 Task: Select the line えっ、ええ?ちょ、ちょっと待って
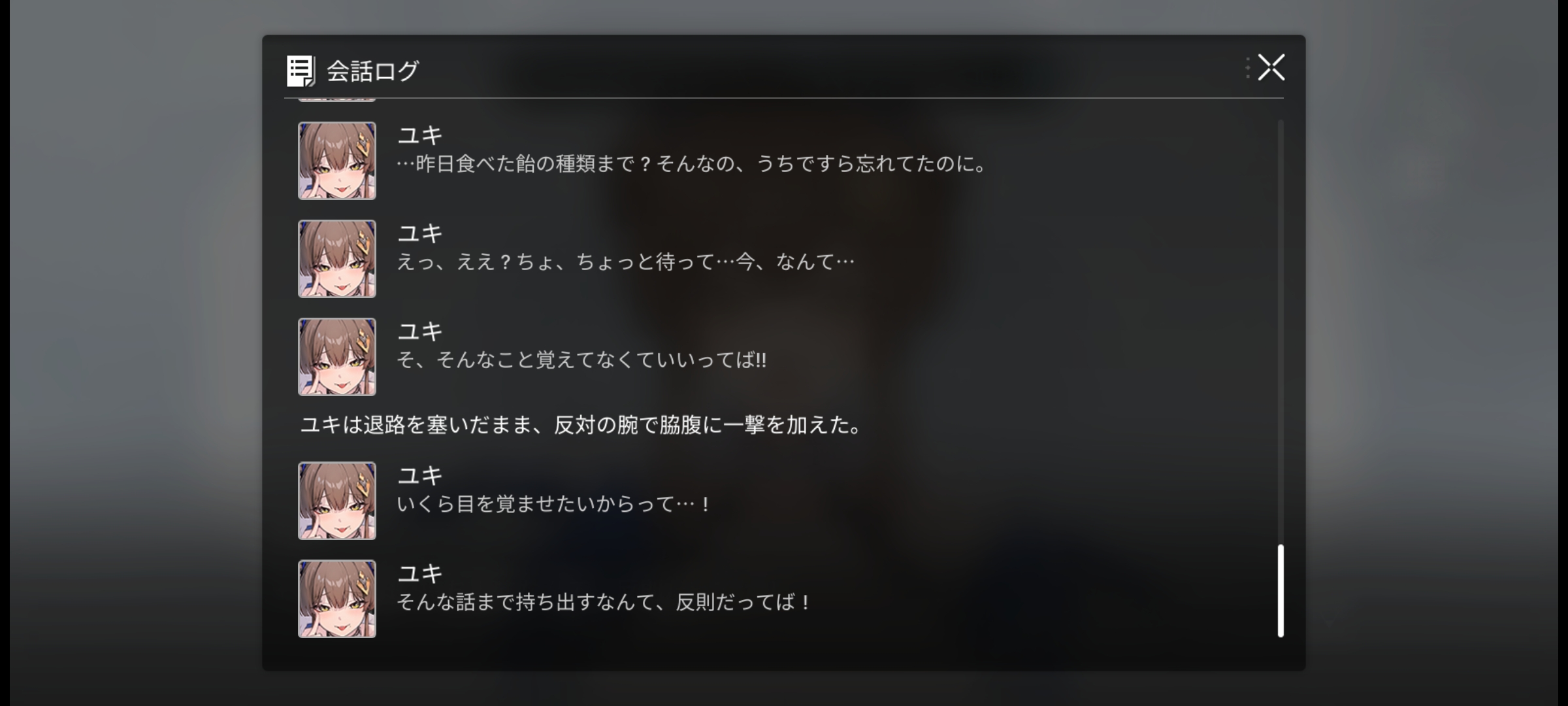pyautogui.click(x=625, y=261)
